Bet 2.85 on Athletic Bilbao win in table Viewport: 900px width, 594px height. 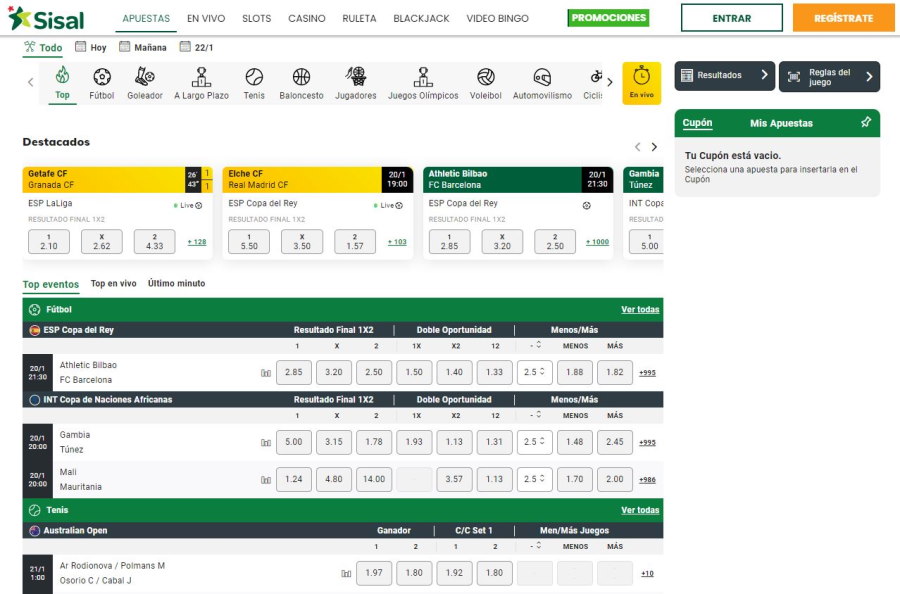tap(294, 372)
